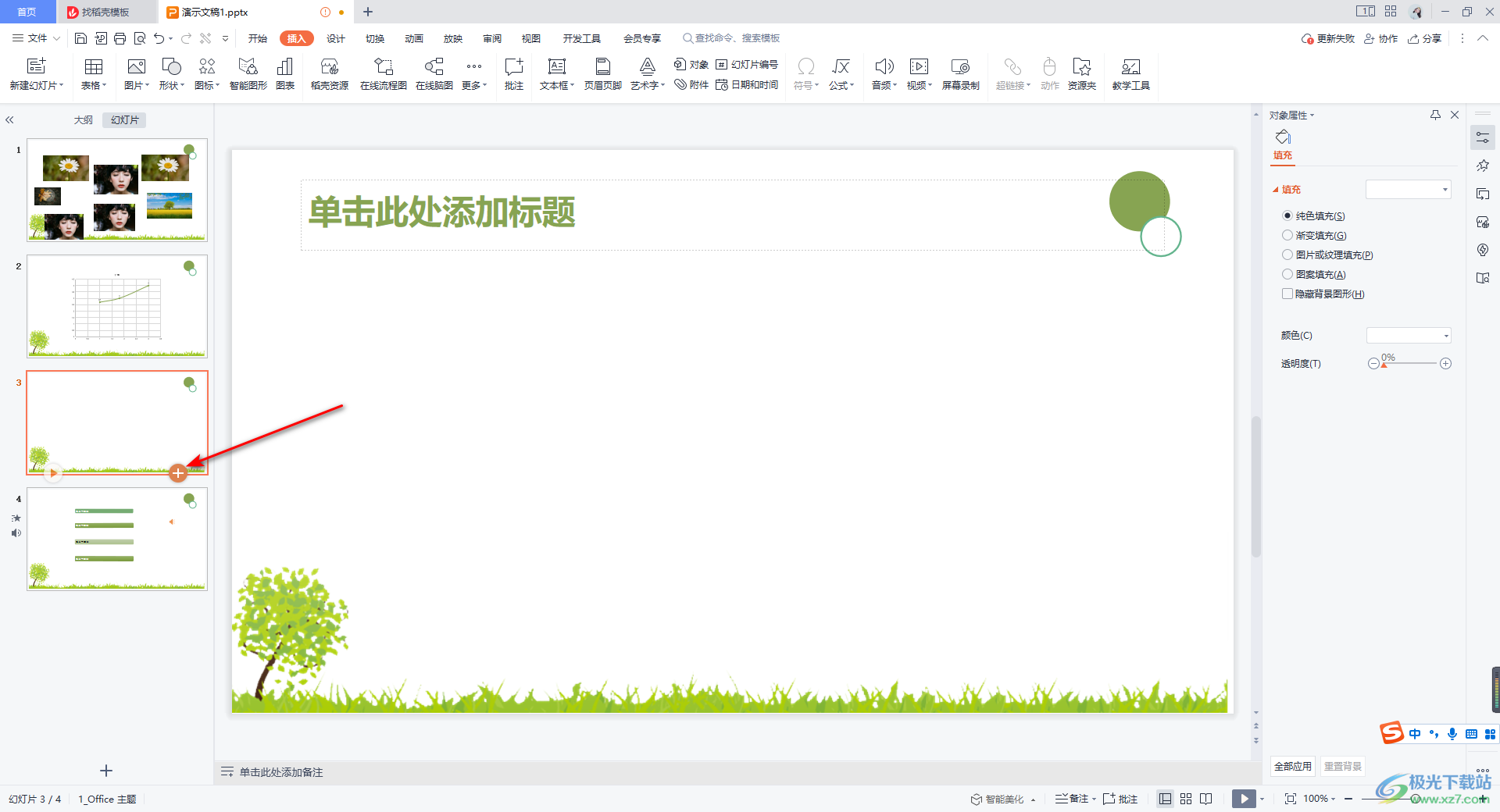Open 稻壳资源 resources
The width and height of the screenshot is (1500, 812).
click(x=329, y=74)
